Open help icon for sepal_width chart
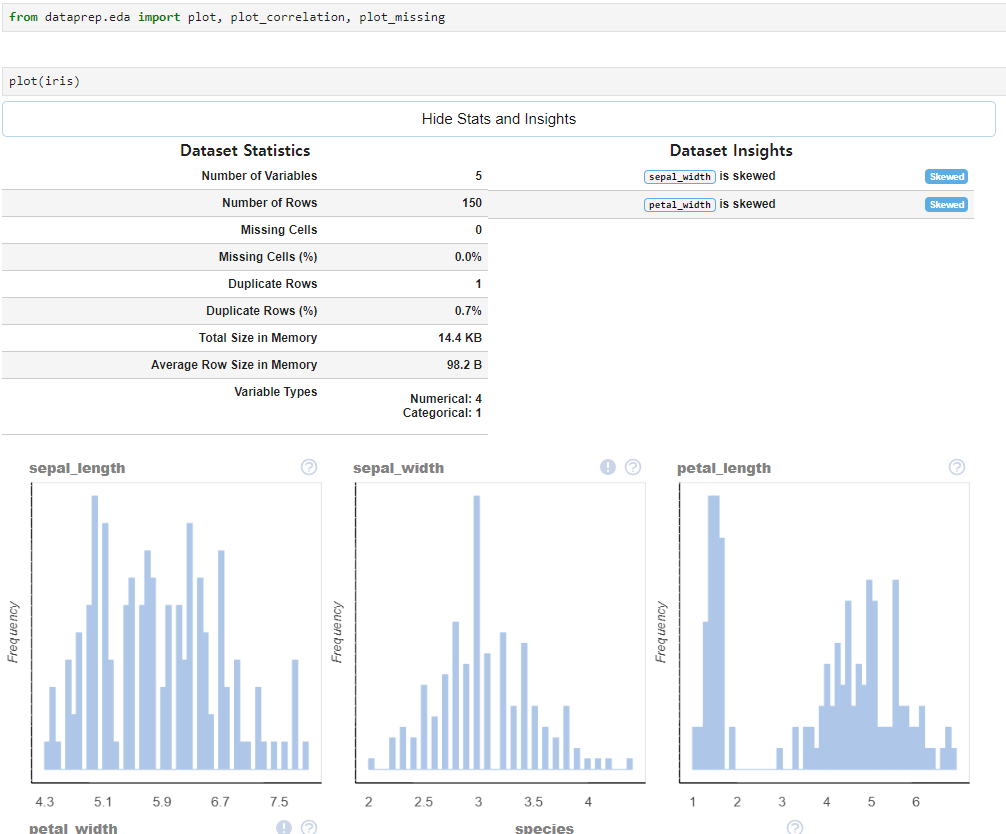Screen dimensions: 1006x834 click(633, 467)
